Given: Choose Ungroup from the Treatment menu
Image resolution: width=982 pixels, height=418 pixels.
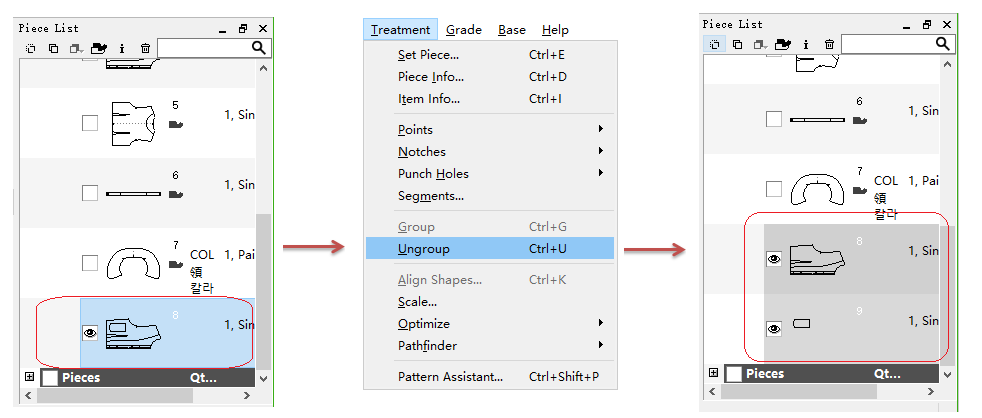Looking at the screenshot, I should click(424, 249).
